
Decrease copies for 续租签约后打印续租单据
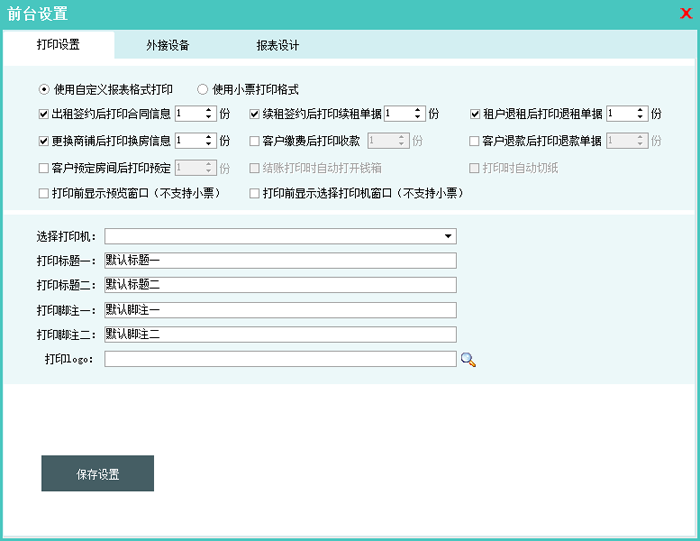419,118
